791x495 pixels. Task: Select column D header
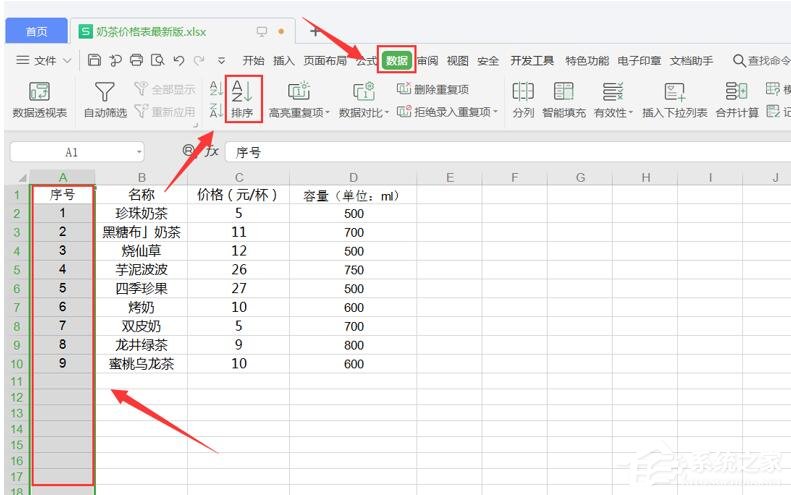(x=352, y=177)
